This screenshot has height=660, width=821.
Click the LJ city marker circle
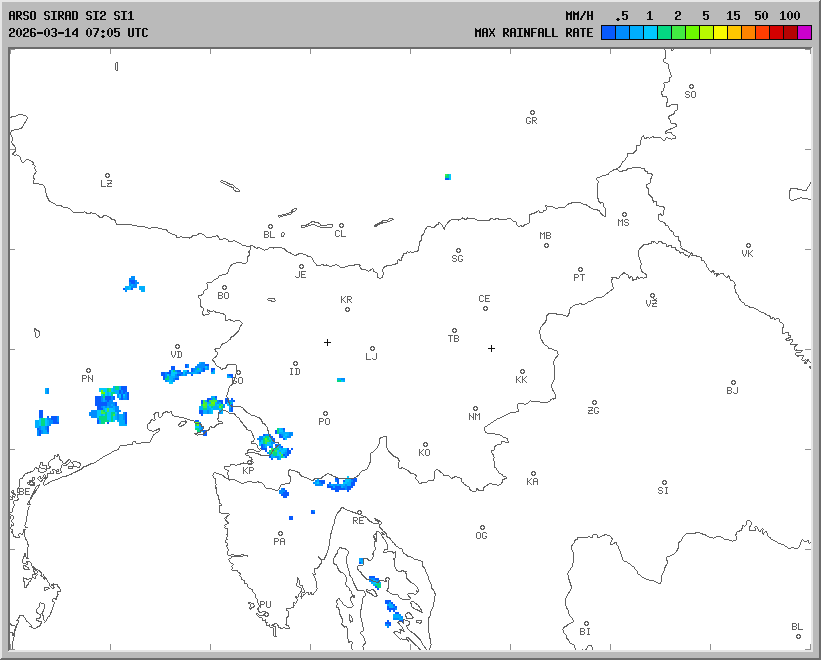pyautogui.click(x=372, y=349)
